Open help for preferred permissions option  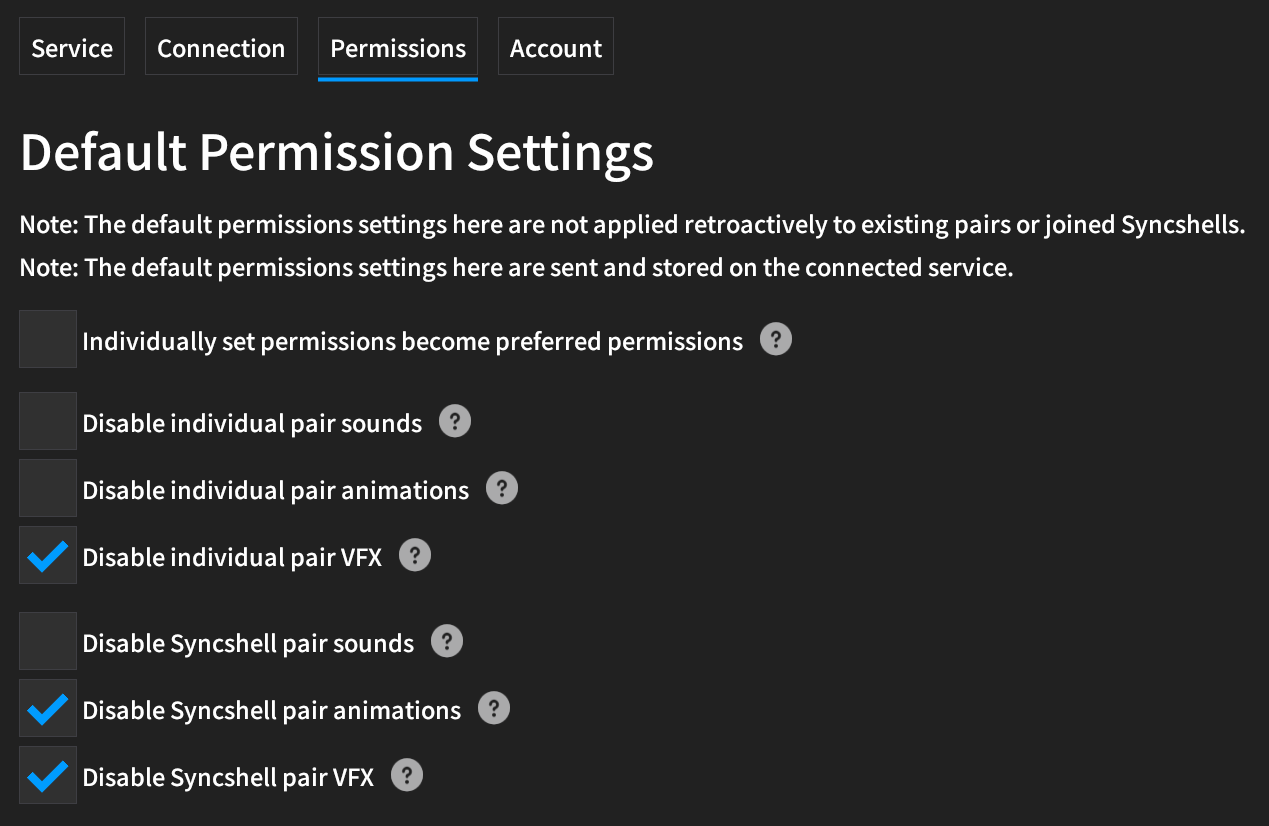pyautogui.click(x=776, y=340)
